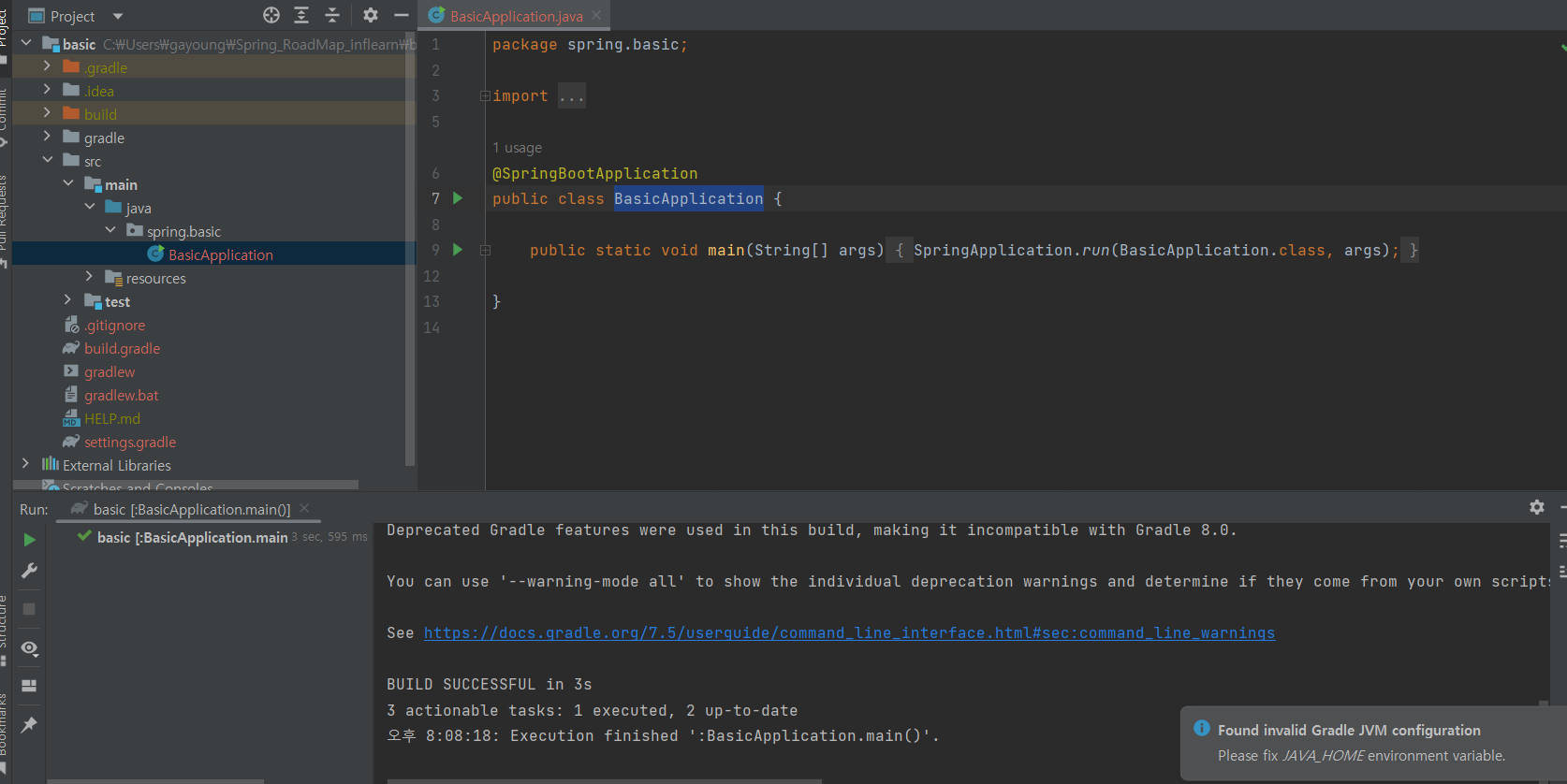Click the info icon in Gradle JVM notification
1567x784 pixels.
click(1202, 729)
